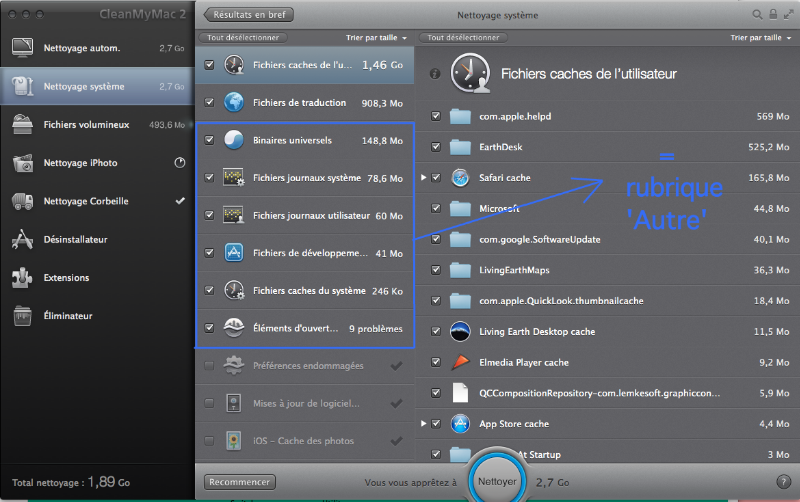Open right panel Trier par taille dropdown
The width and height of the screenshot is (800, 502).
pos(759,38)
